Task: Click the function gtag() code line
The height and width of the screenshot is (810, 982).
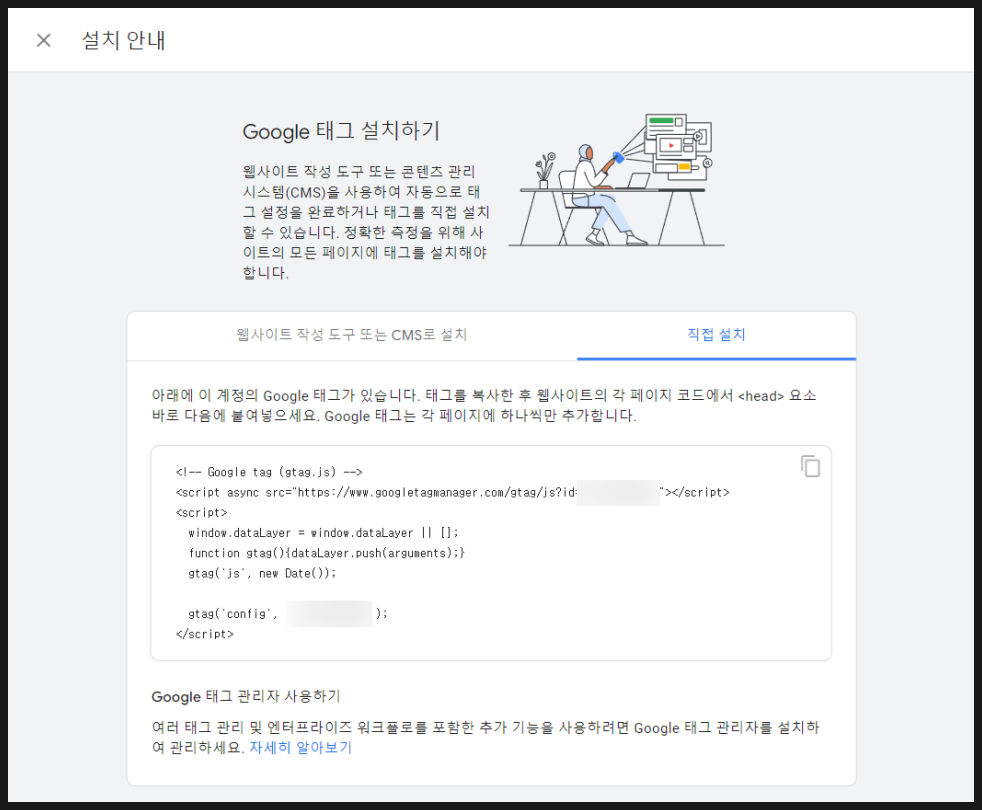Action: (326, 553)
